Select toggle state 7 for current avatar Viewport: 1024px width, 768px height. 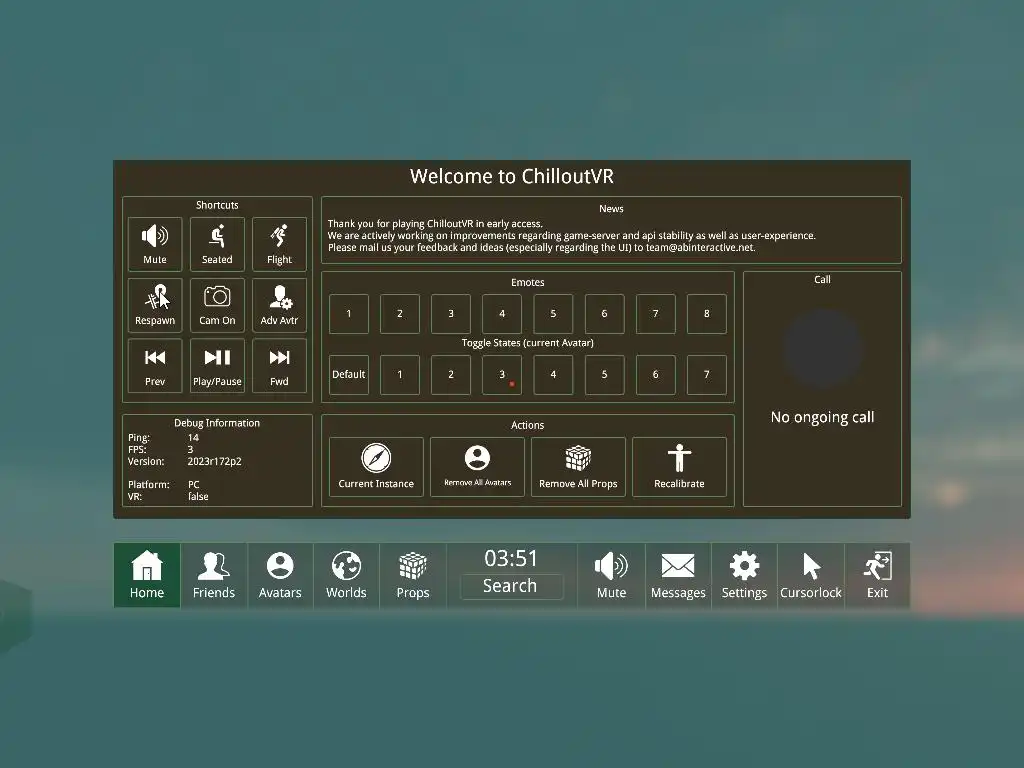point(707,375)
